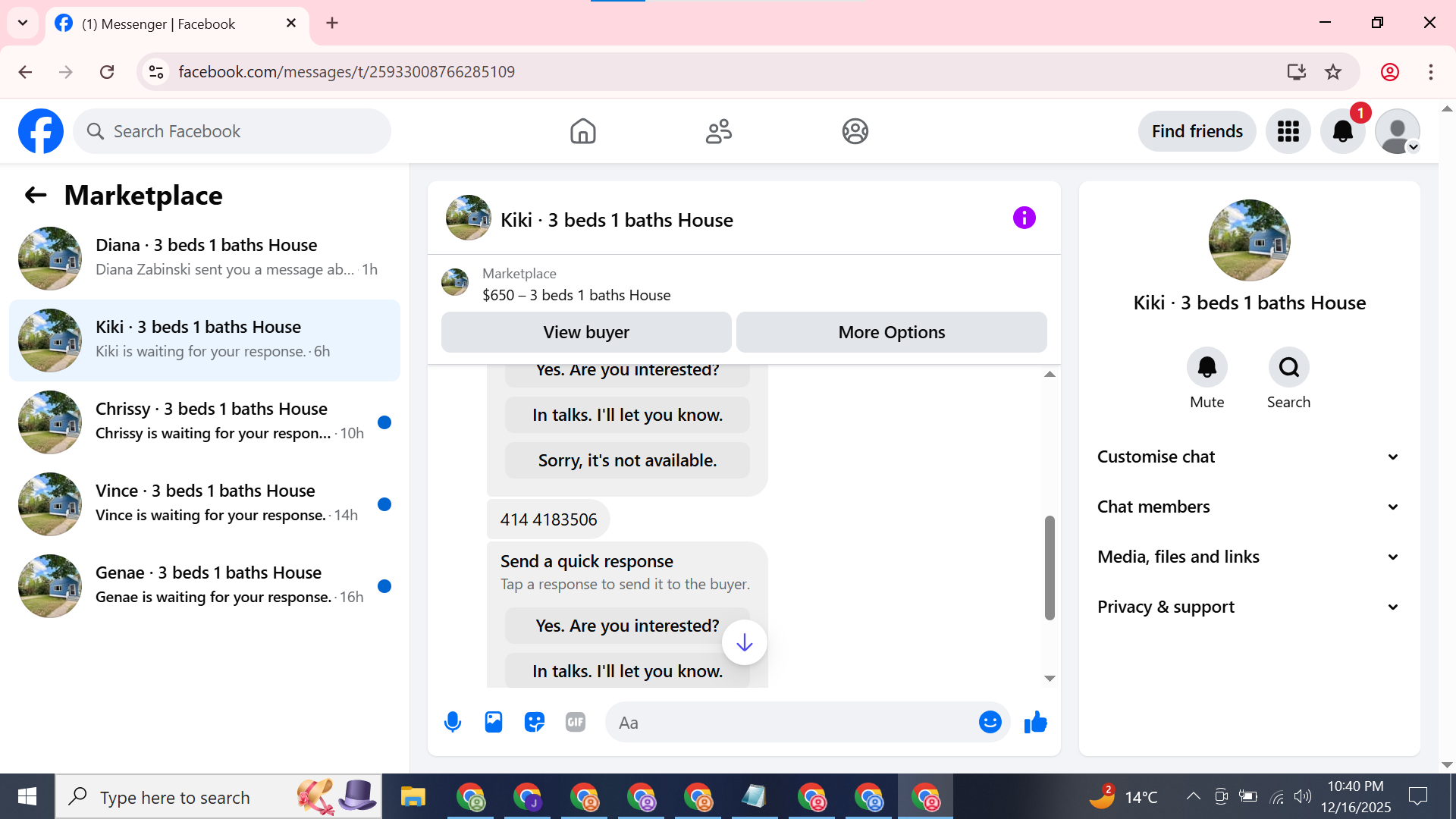The width and height of the screenshot is (1456, 819).
Task: Click the chat scrollbar up arrow
Action: click(1050, 374)
